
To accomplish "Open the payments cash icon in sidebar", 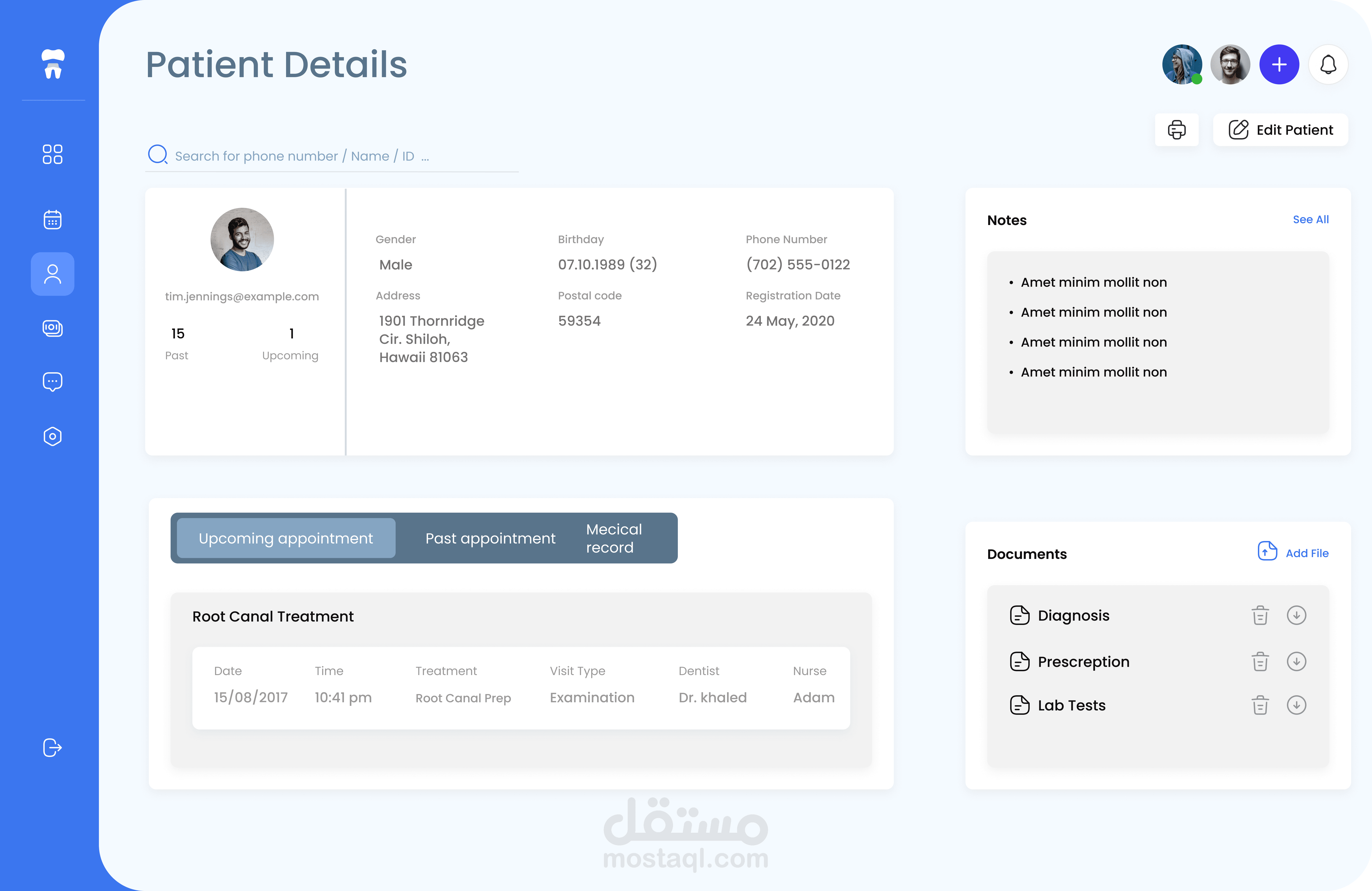I will [x=52, y=328].
